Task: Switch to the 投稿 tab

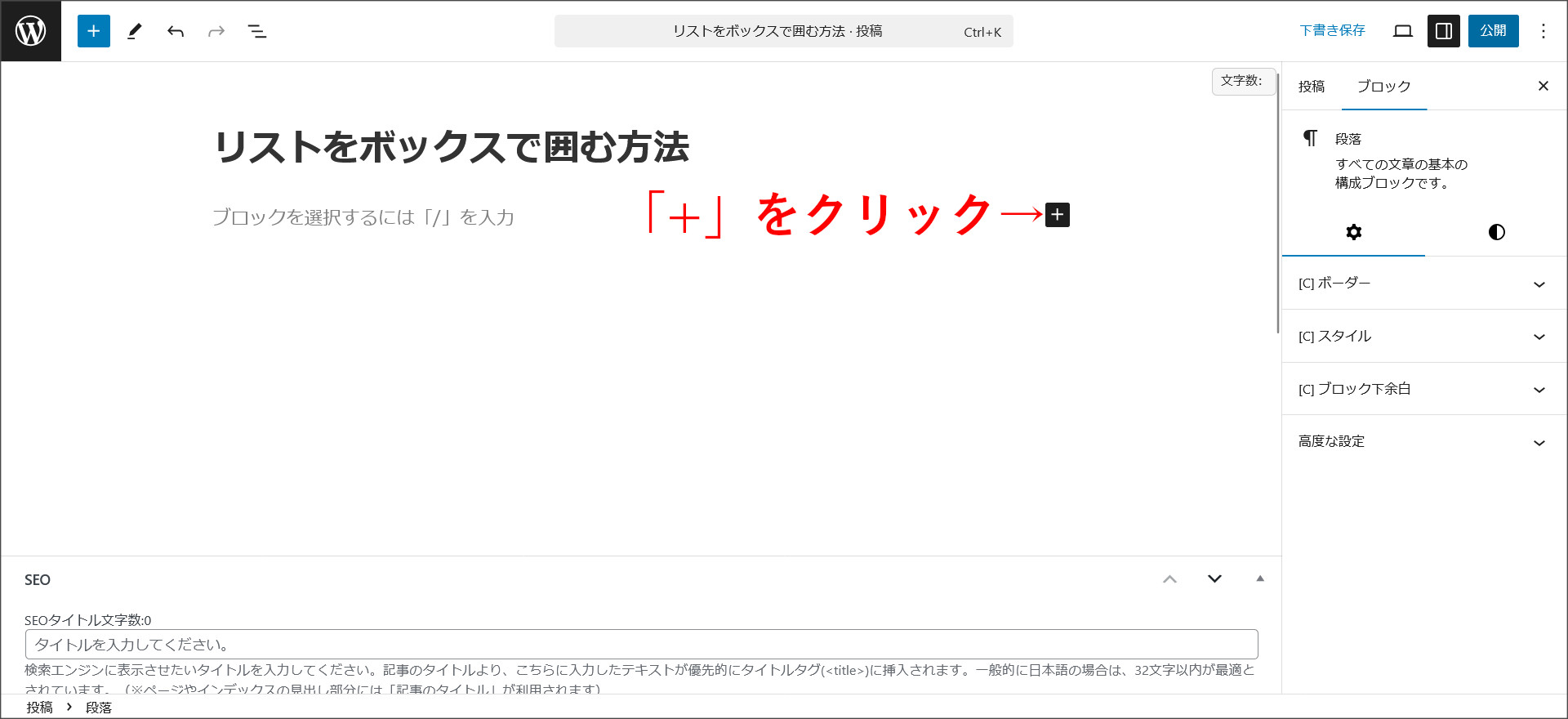Action: [1312, 86]
